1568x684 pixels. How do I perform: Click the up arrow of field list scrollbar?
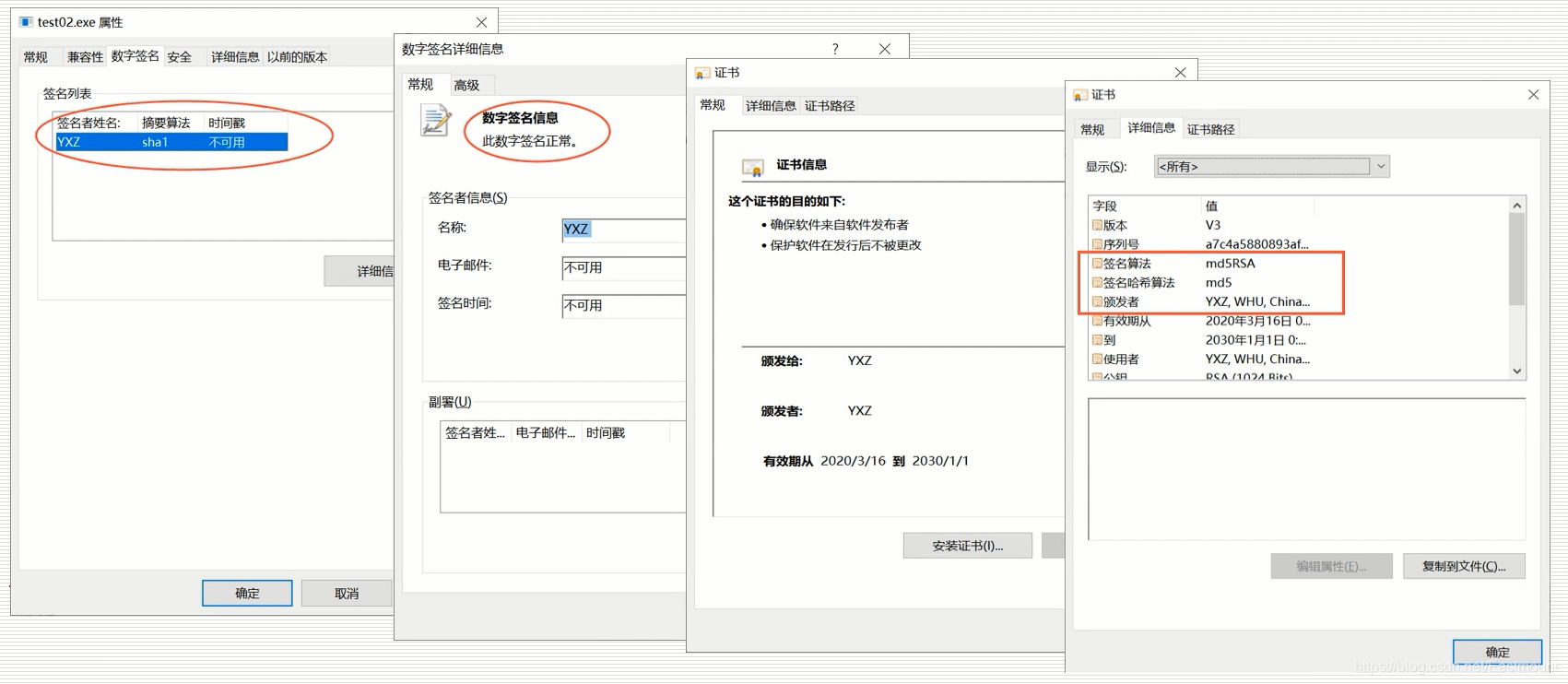pos(1516,206)
